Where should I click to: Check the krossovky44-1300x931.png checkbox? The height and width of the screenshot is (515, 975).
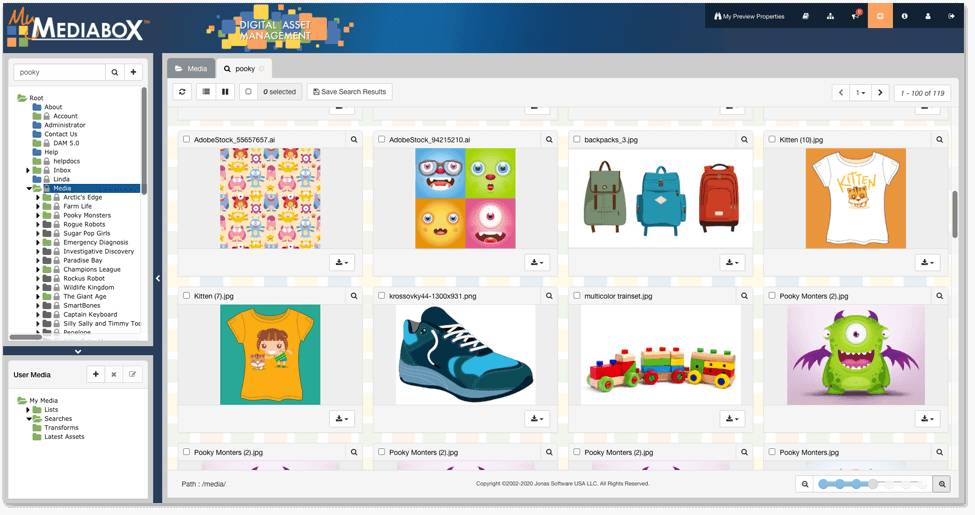(x=382, y=295)
